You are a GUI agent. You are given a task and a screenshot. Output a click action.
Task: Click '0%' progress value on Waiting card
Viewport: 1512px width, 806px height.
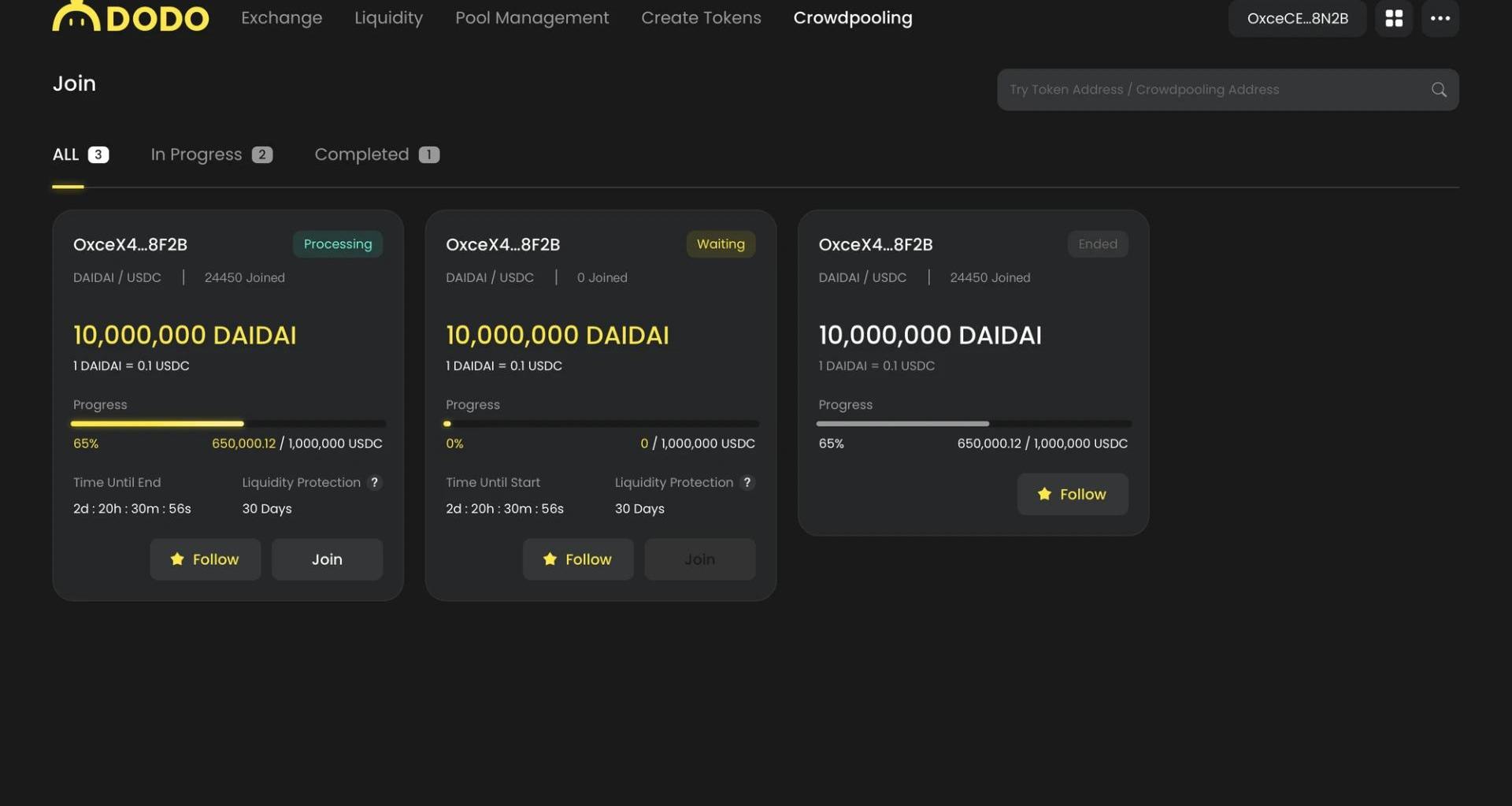[454, 444]
